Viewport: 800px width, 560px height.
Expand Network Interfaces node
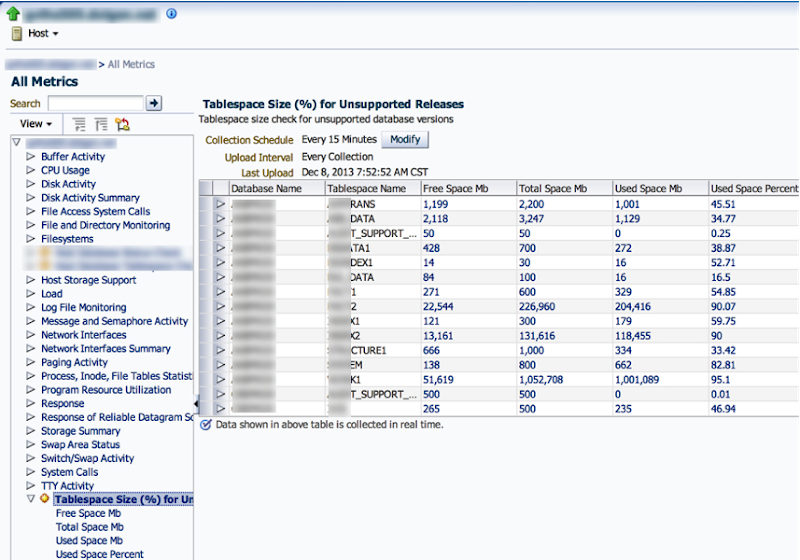(x=31, y=335)
